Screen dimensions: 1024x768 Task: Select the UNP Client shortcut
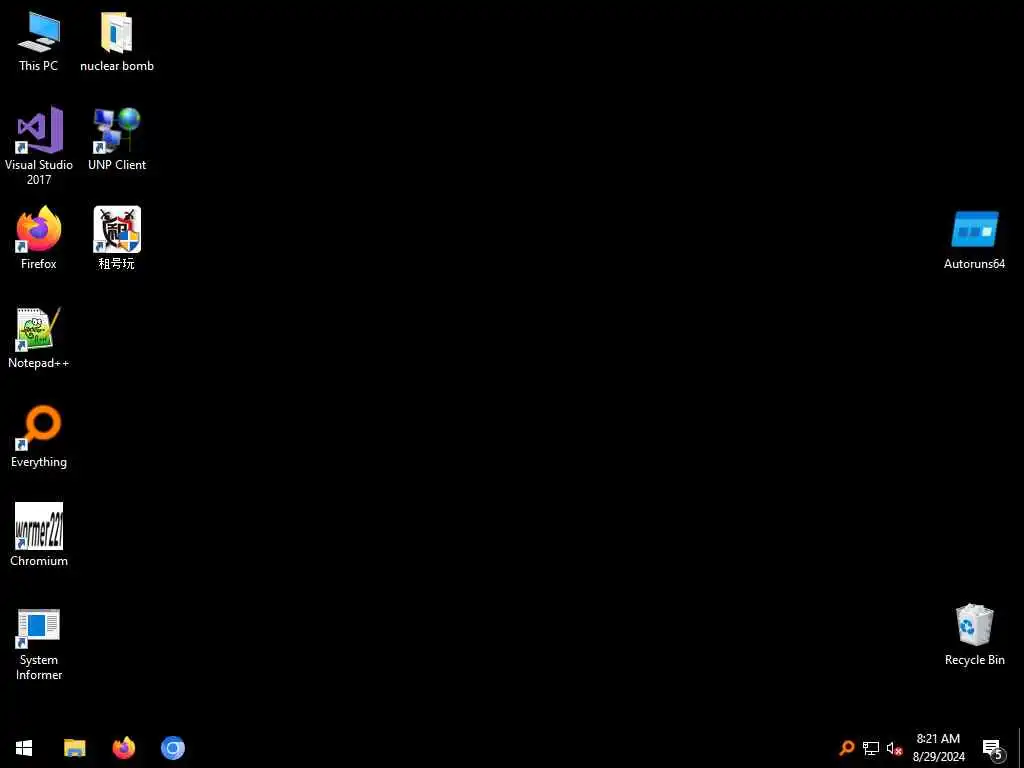(x=117, y=139)
